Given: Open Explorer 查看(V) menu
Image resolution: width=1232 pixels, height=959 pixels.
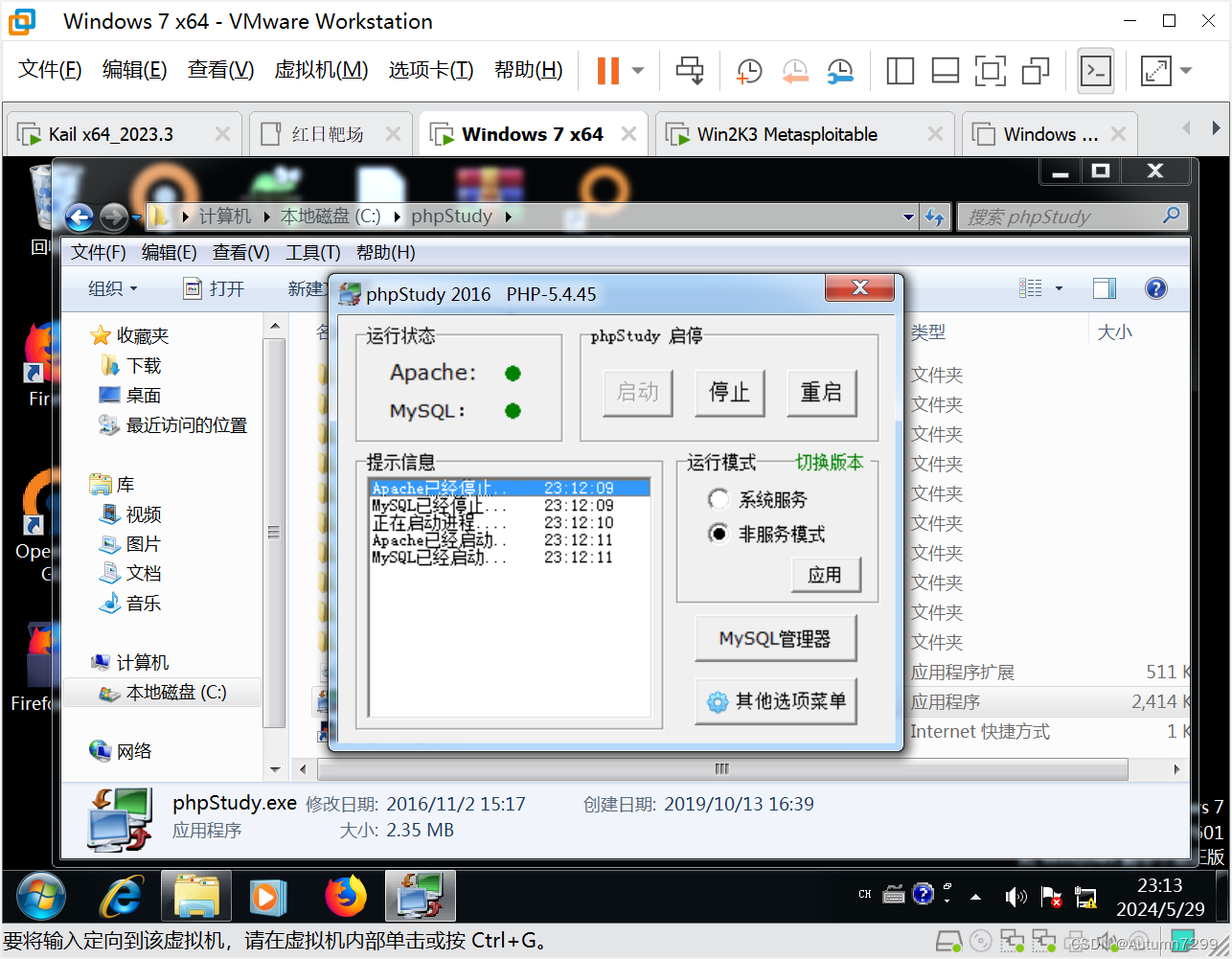Looking at the screenshot, I should [240, 253].
